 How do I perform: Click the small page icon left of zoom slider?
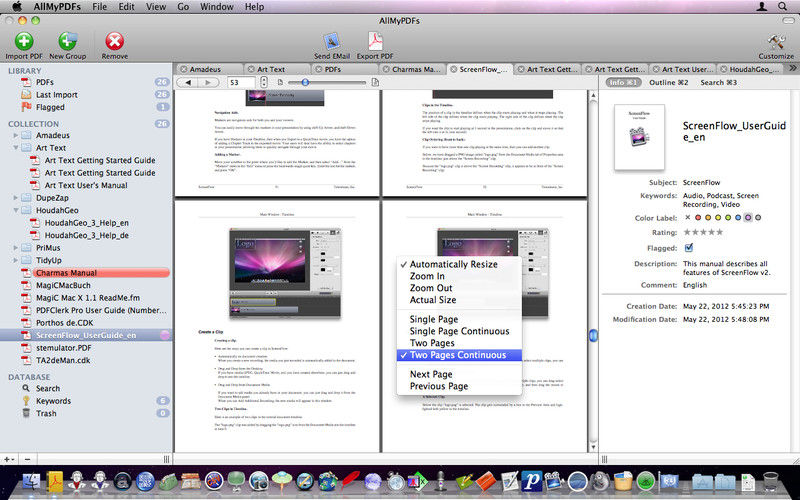280,82
